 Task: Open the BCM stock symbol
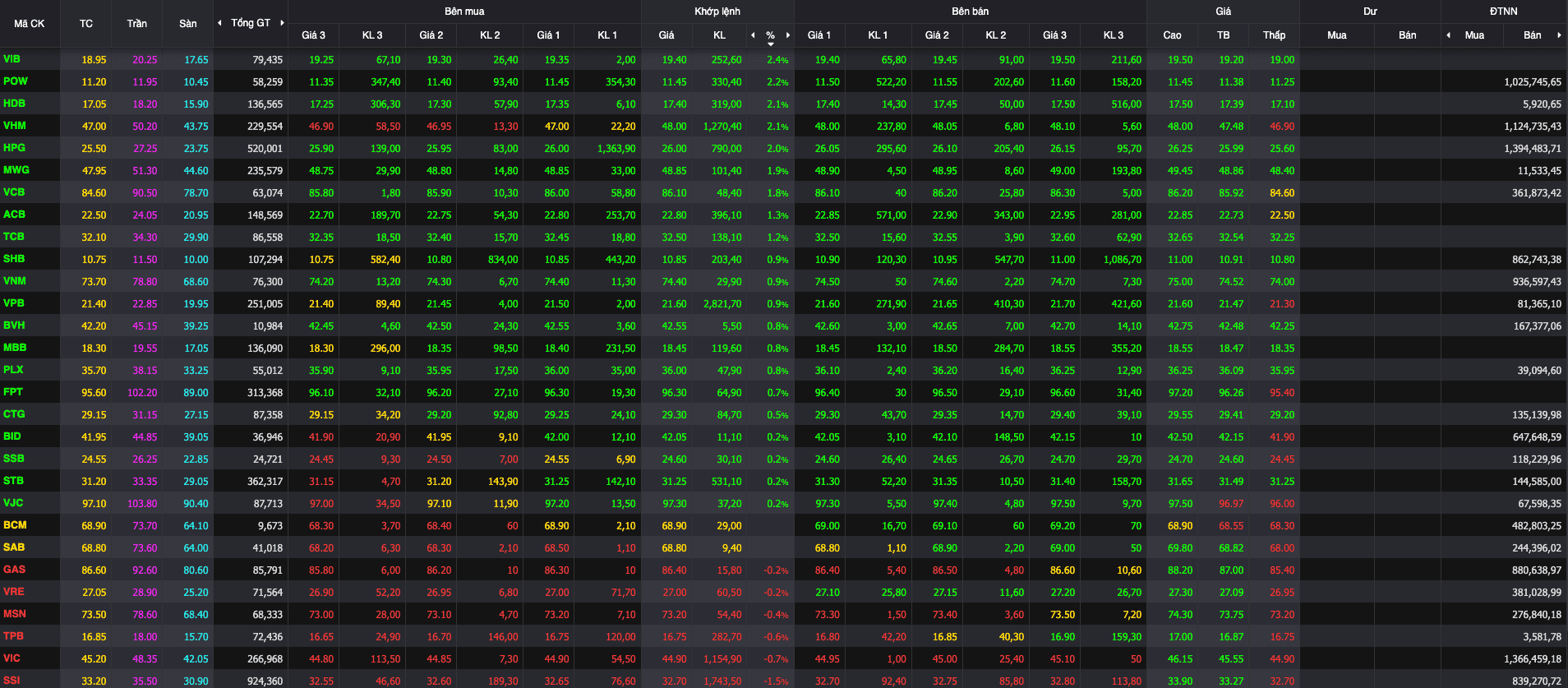tap(15, 525)
